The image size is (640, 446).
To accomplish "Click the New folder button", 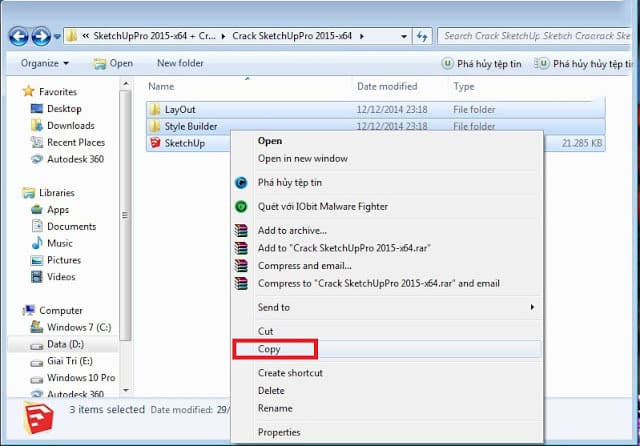I will click(180, 63).
